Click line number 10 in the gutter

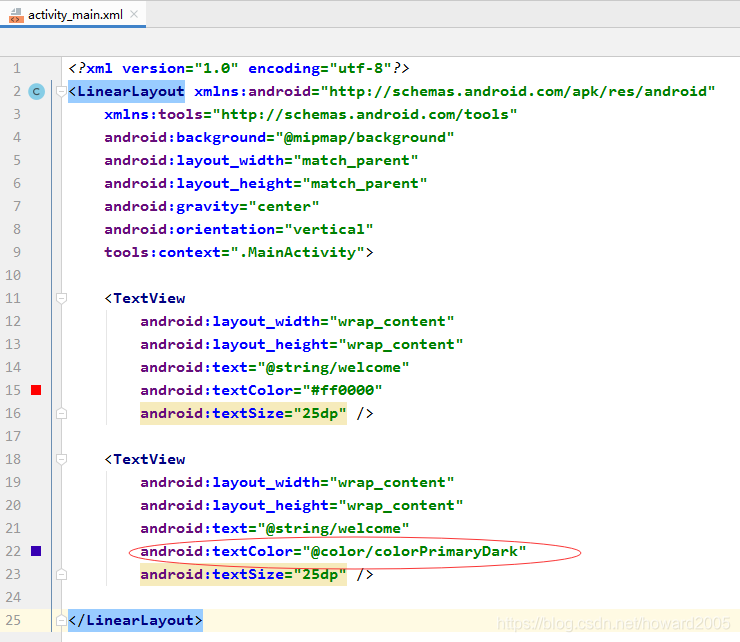[13, 275]
